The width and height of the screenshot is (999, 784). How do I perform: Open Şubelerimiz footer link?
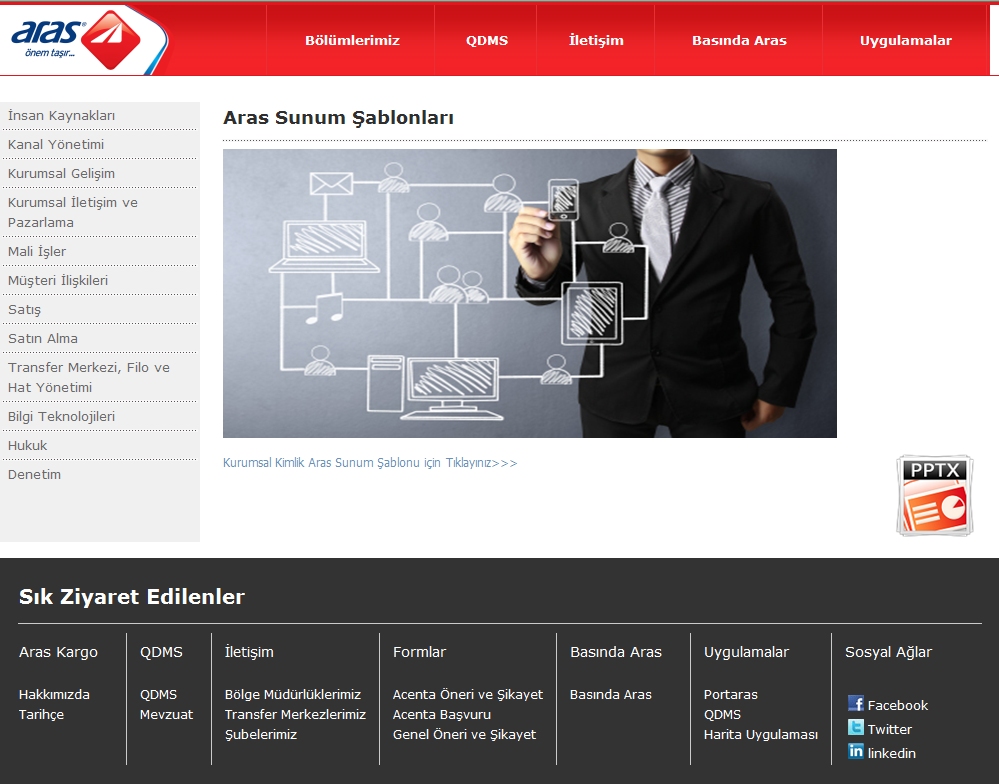tap(261, 734)
